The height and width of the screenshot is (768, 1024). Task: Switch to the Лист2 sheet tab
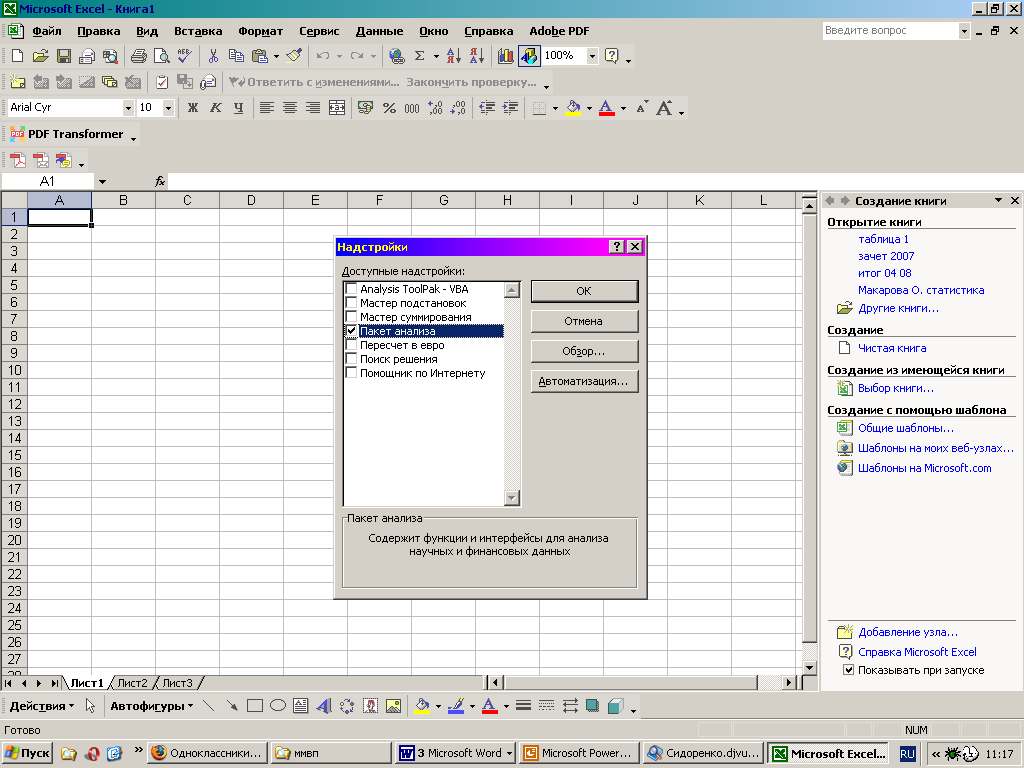tap(132, 683)
